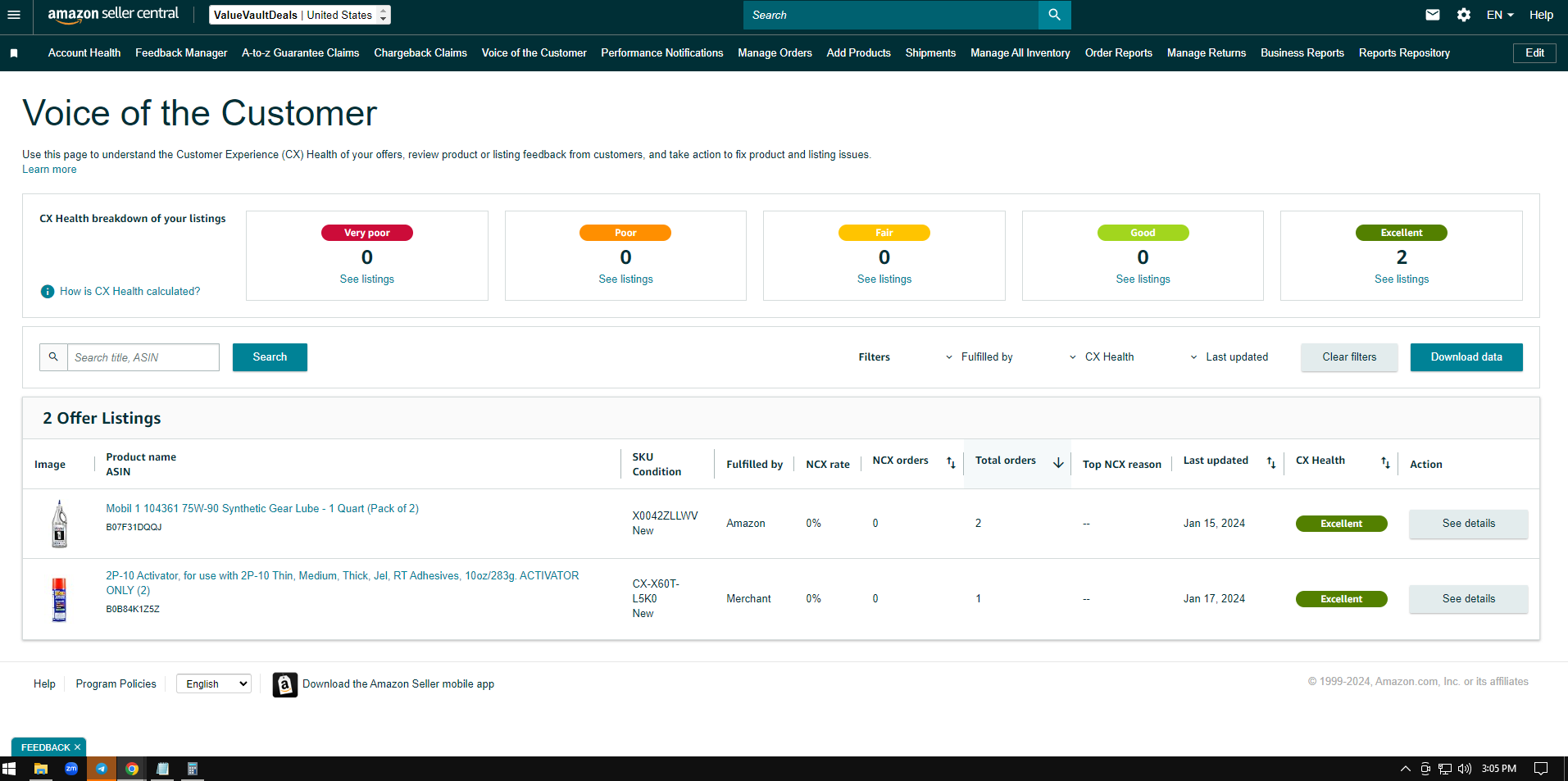Open Program Policies in footer

116,684
